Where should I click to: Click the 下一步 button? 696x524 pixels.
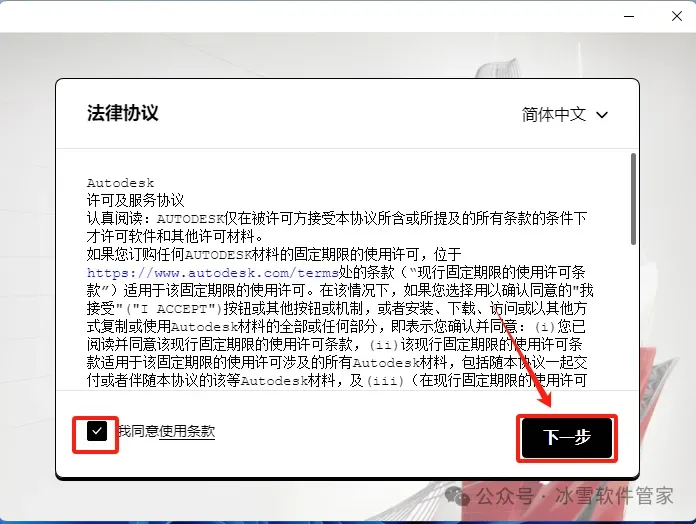(x=567, y=438)
